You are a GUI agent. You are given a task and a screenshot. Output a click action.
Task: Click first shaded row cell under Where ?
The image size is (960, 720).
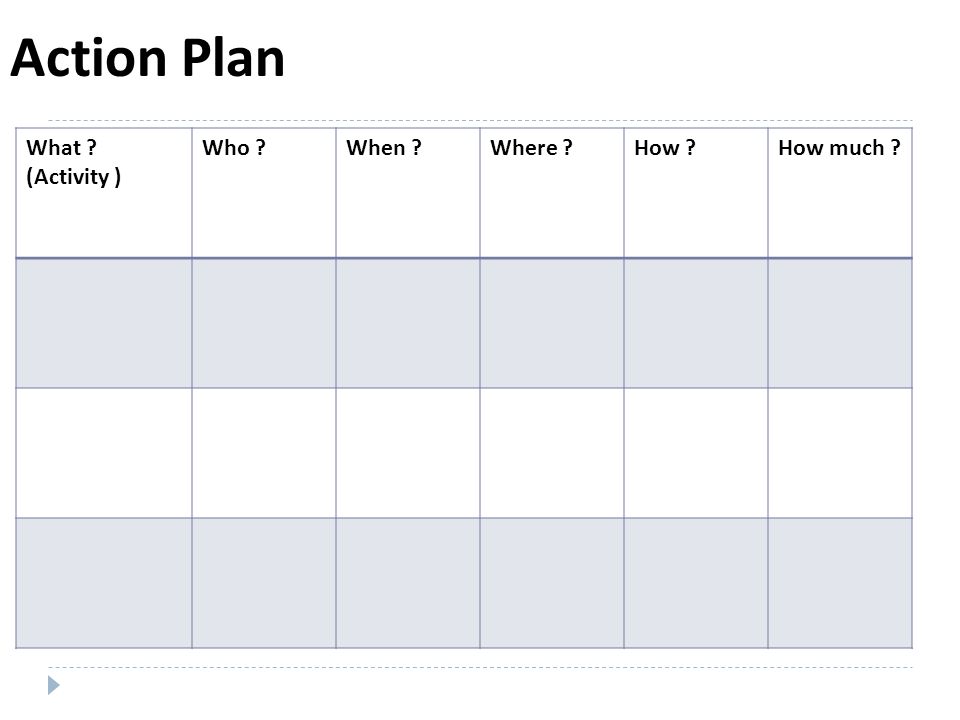(552, 323)
